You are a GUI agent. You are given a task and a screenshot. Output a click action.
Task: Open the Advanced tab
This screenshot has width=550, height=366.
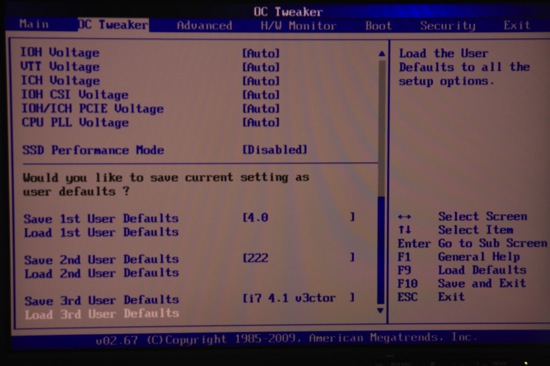tap(204, 26)
